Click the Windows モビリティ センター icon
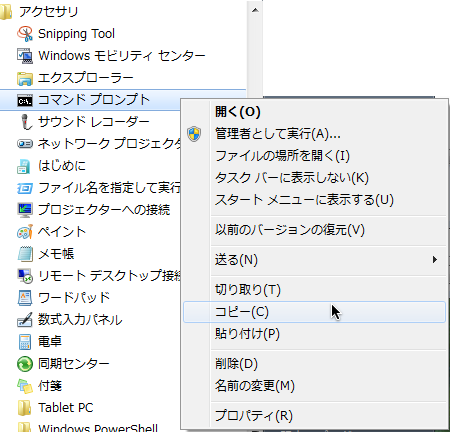 pyautogui.click(x=25, y=56)
